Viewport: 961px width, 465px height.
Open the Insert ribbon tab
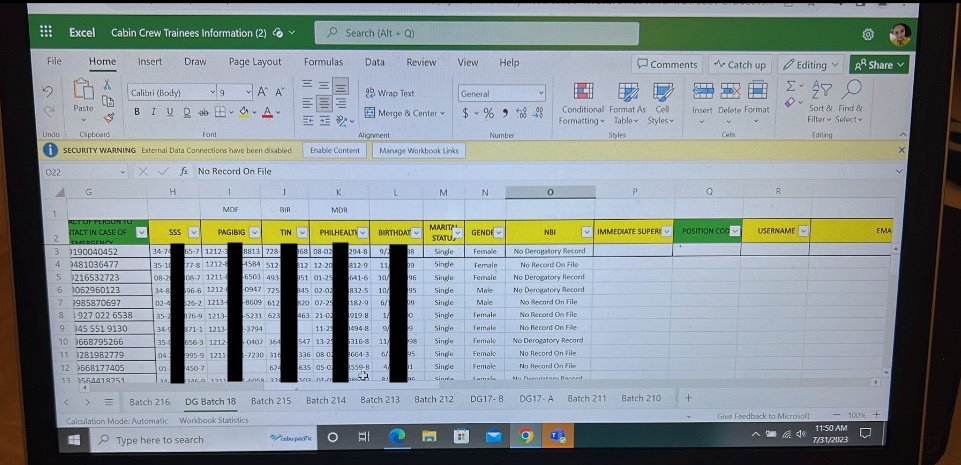(150, 62)
